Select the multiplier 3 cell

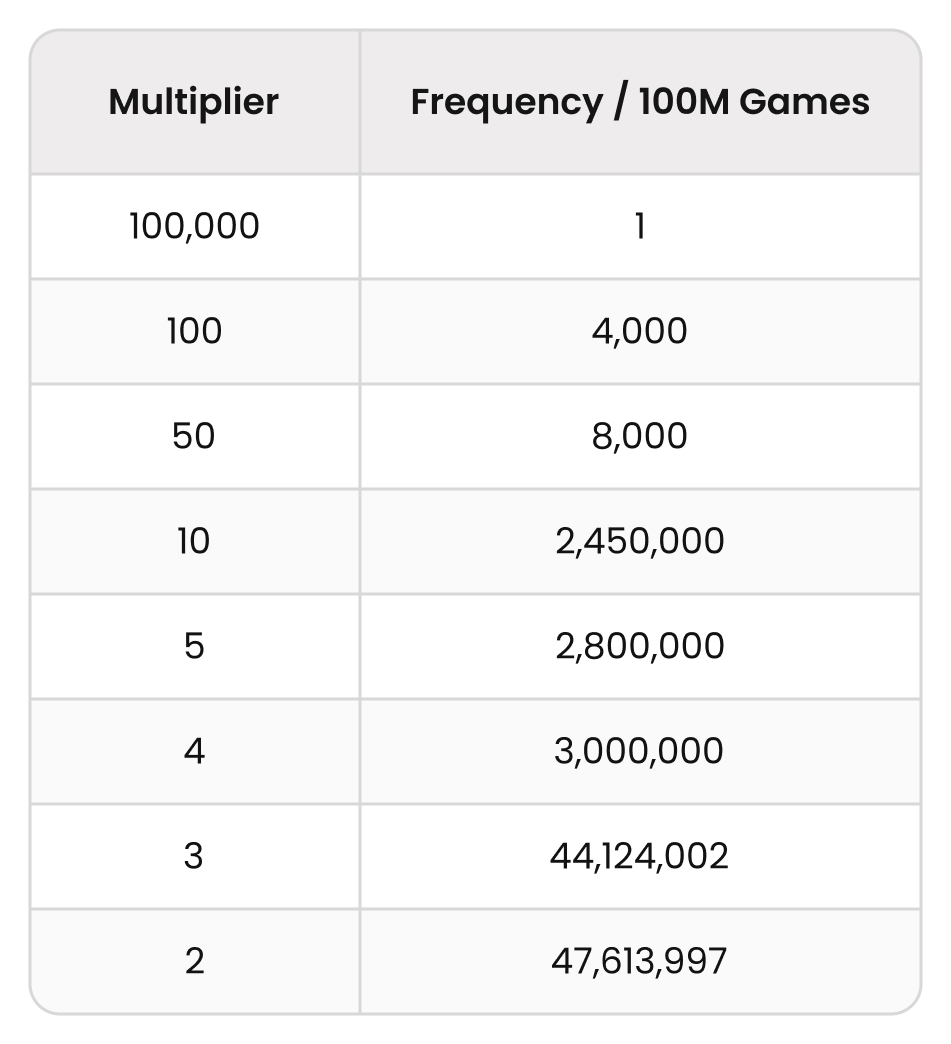point(194,856)
